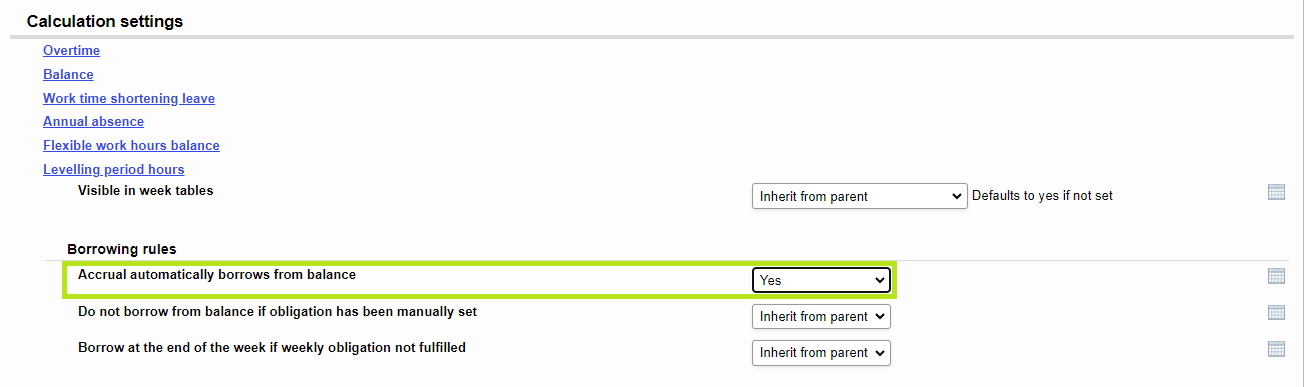Select Accrual automatically borrows from balance label
Screen dimensions: 1304x387
[217, 274]
